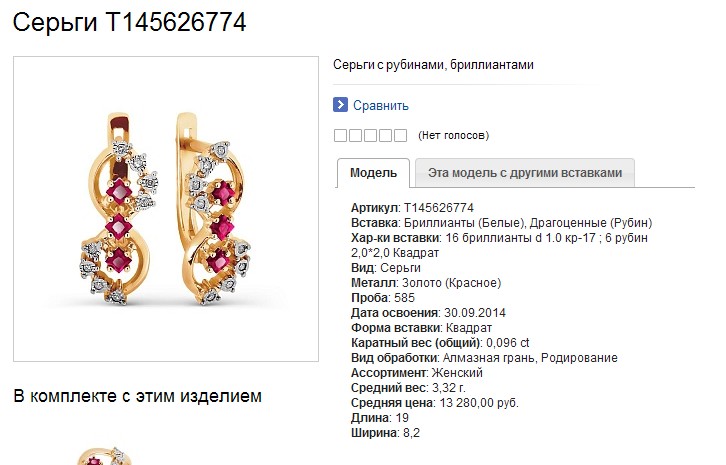Rate three stars using third rating box
This screenshot has width=726, height=465.
click(370, 135)
